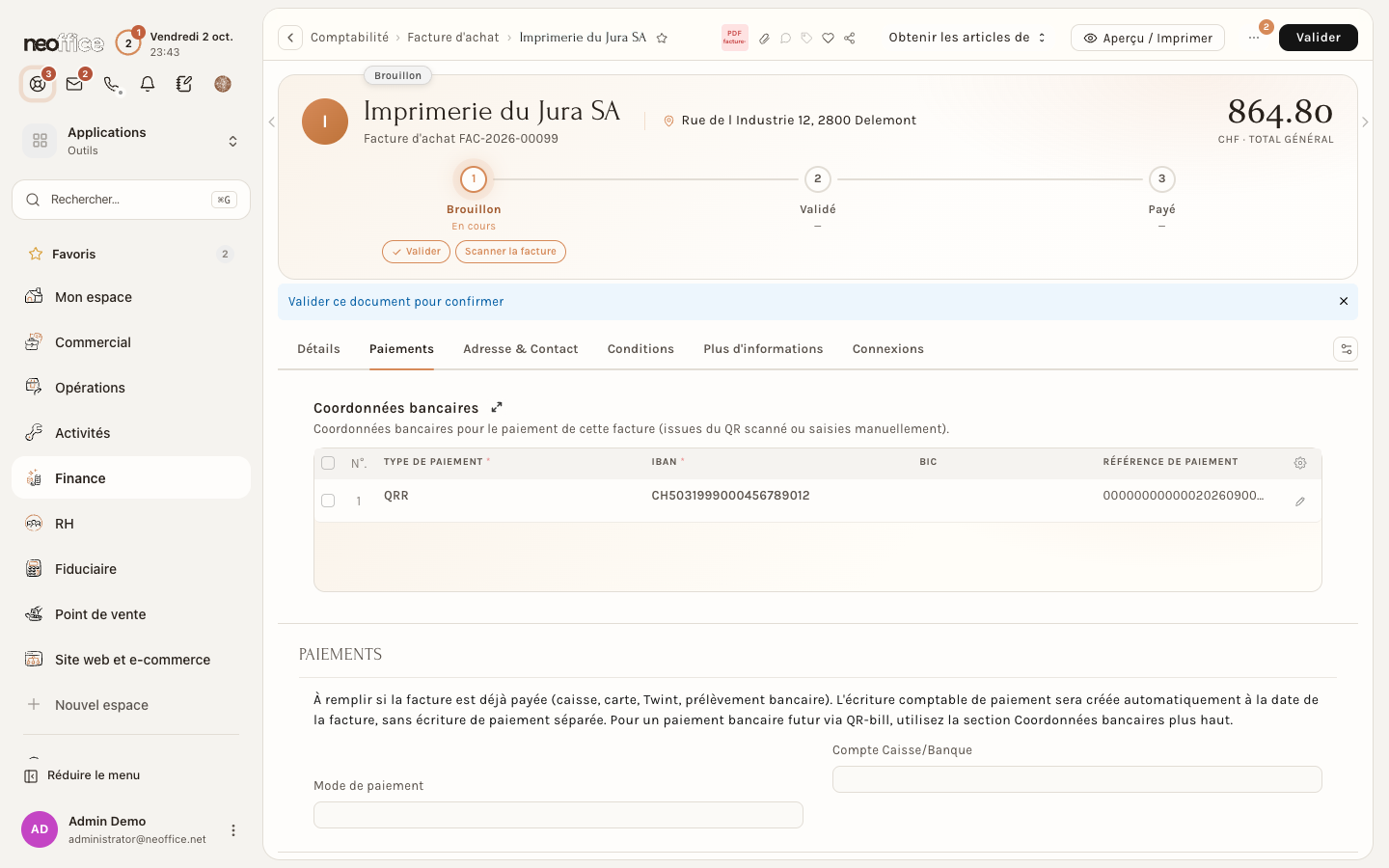Open the Connexions tab
This screenshot has height=868, width=1389.
click(x=888, y=349)
